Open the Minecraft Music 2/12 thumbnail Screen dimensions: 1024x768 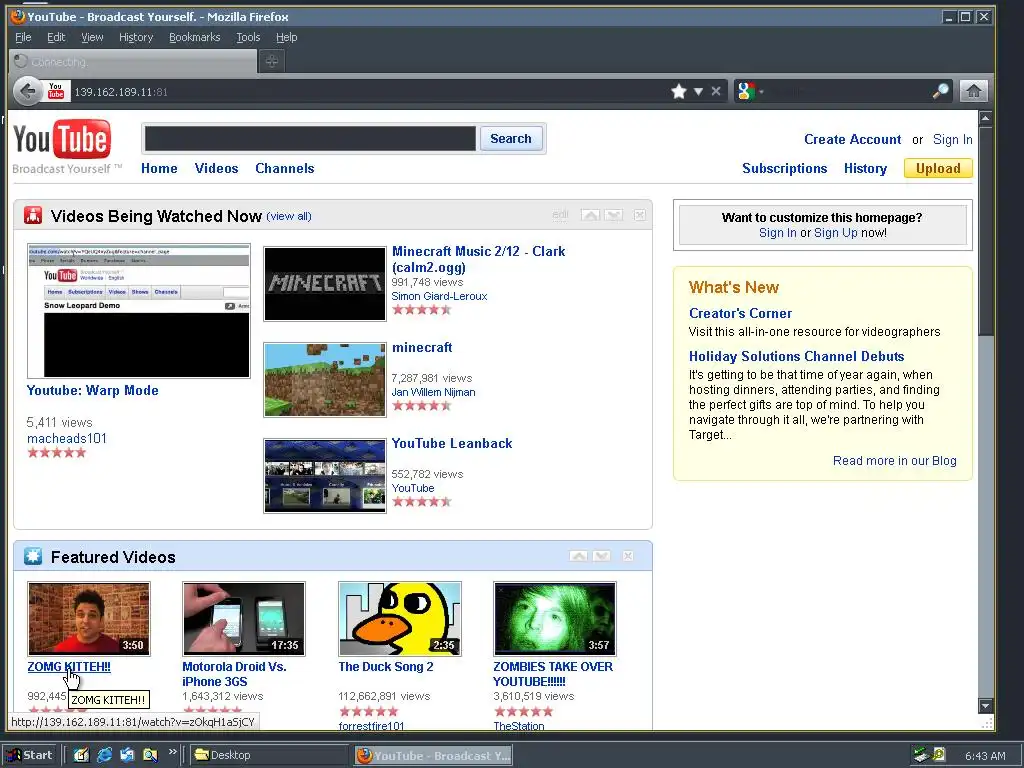click(325, 283)
